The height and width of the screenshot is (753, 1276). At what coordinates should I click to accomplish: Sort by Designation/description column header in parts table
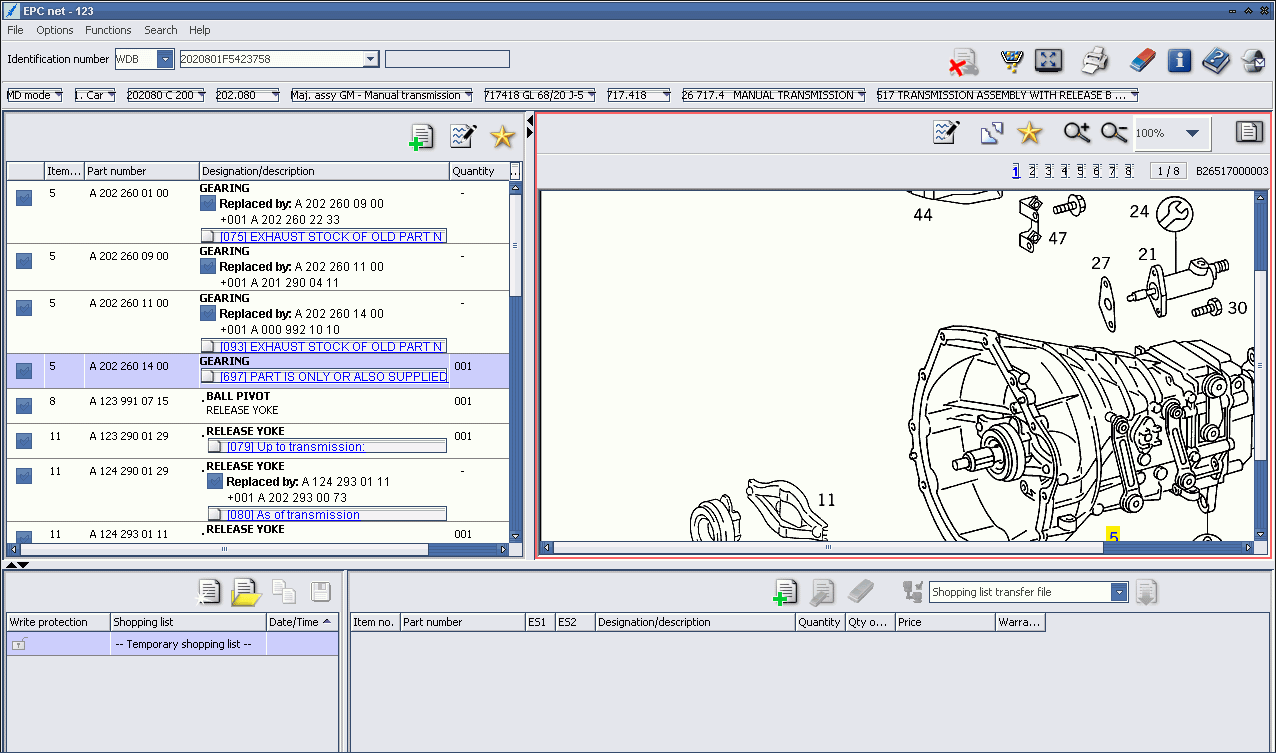click(x=324, y=171)
